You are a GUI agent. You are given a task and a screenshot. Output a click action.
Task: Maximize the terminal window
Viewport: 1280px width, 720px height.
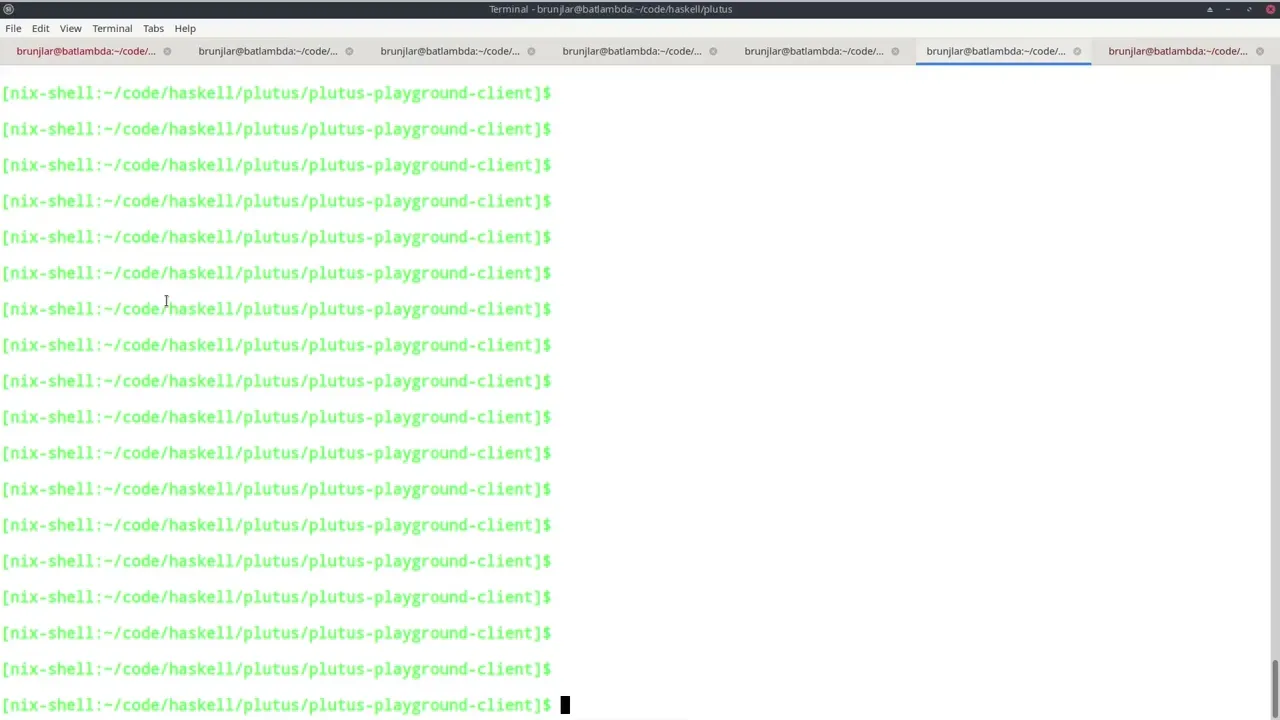[1249, 9]
